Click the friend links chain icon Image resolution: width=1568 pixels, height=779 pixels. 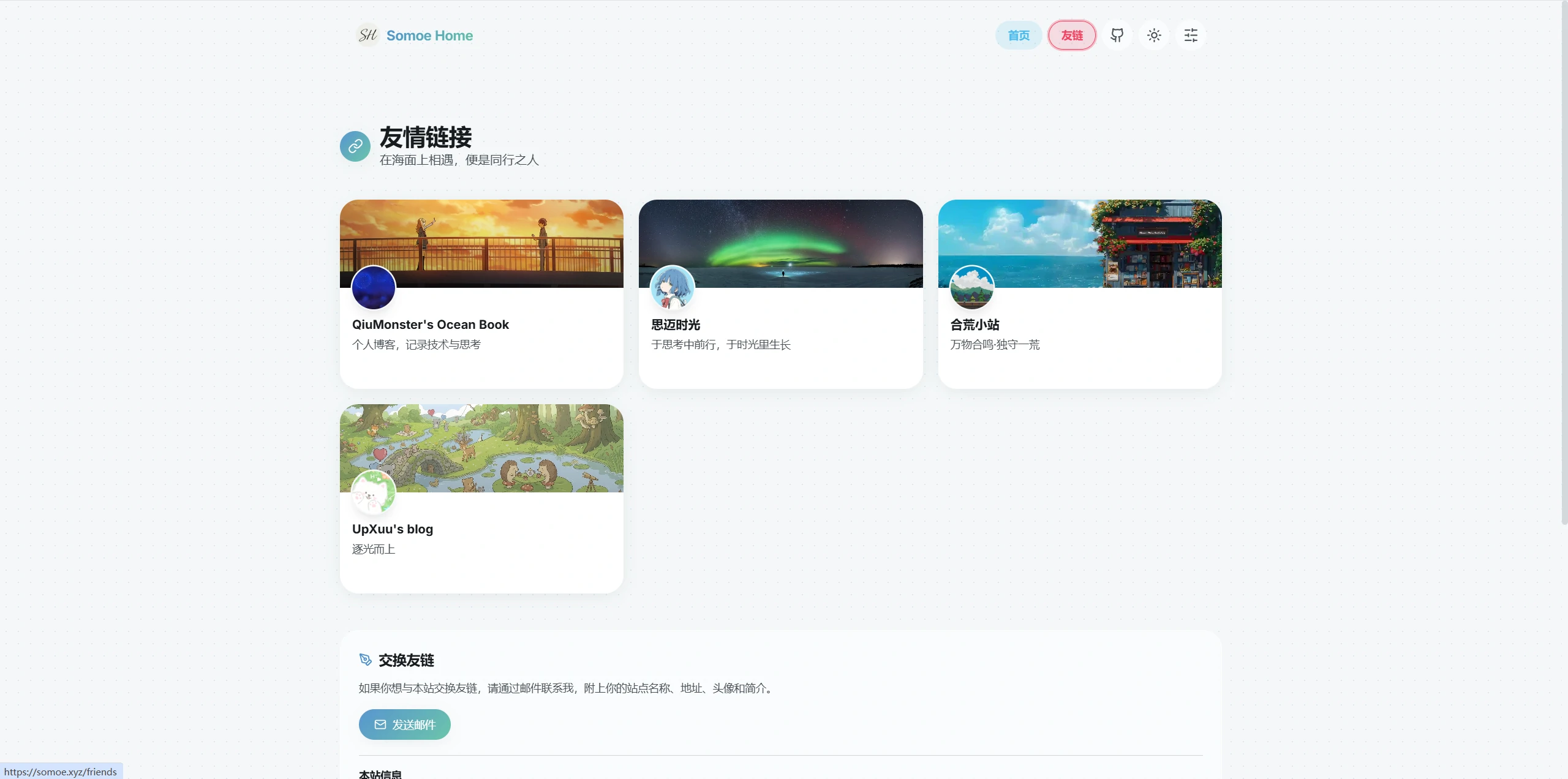[355, 146]
